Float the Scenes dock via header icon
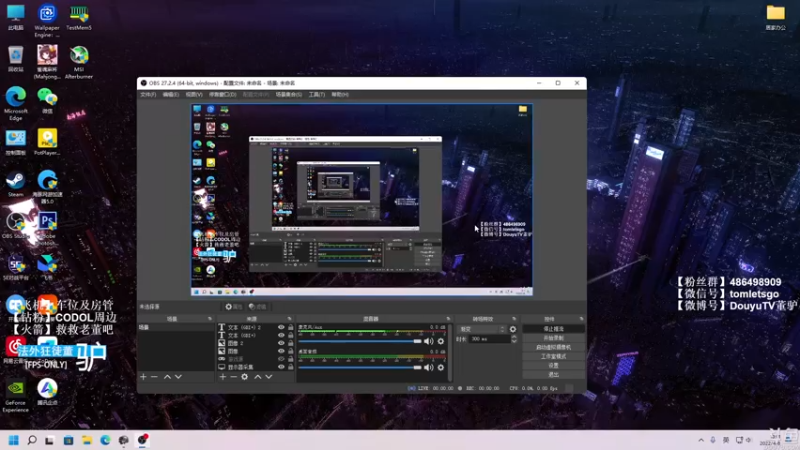The width and height of the screenshot is (800, 450). [210, 319]
